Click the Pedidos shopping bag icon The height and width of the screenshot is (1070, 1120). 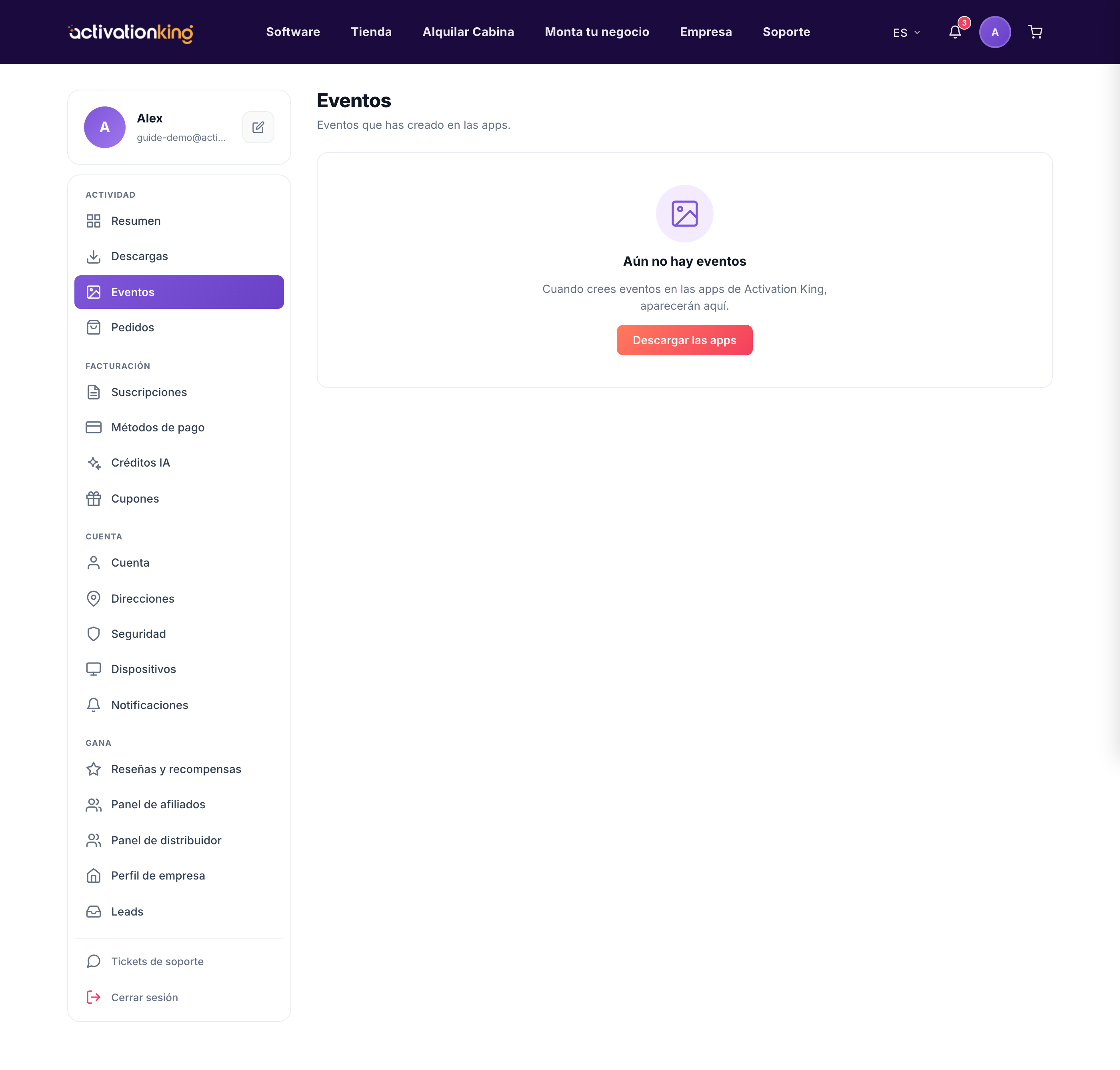point(94,327)
